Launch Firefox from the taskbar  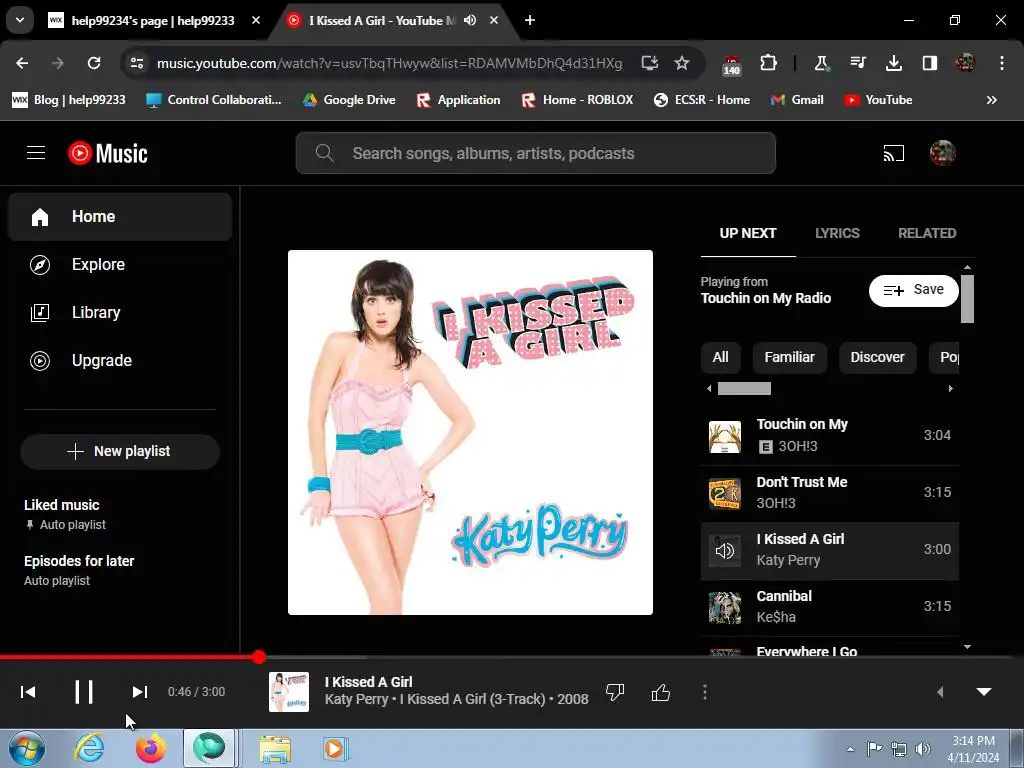tap(150, 748)
